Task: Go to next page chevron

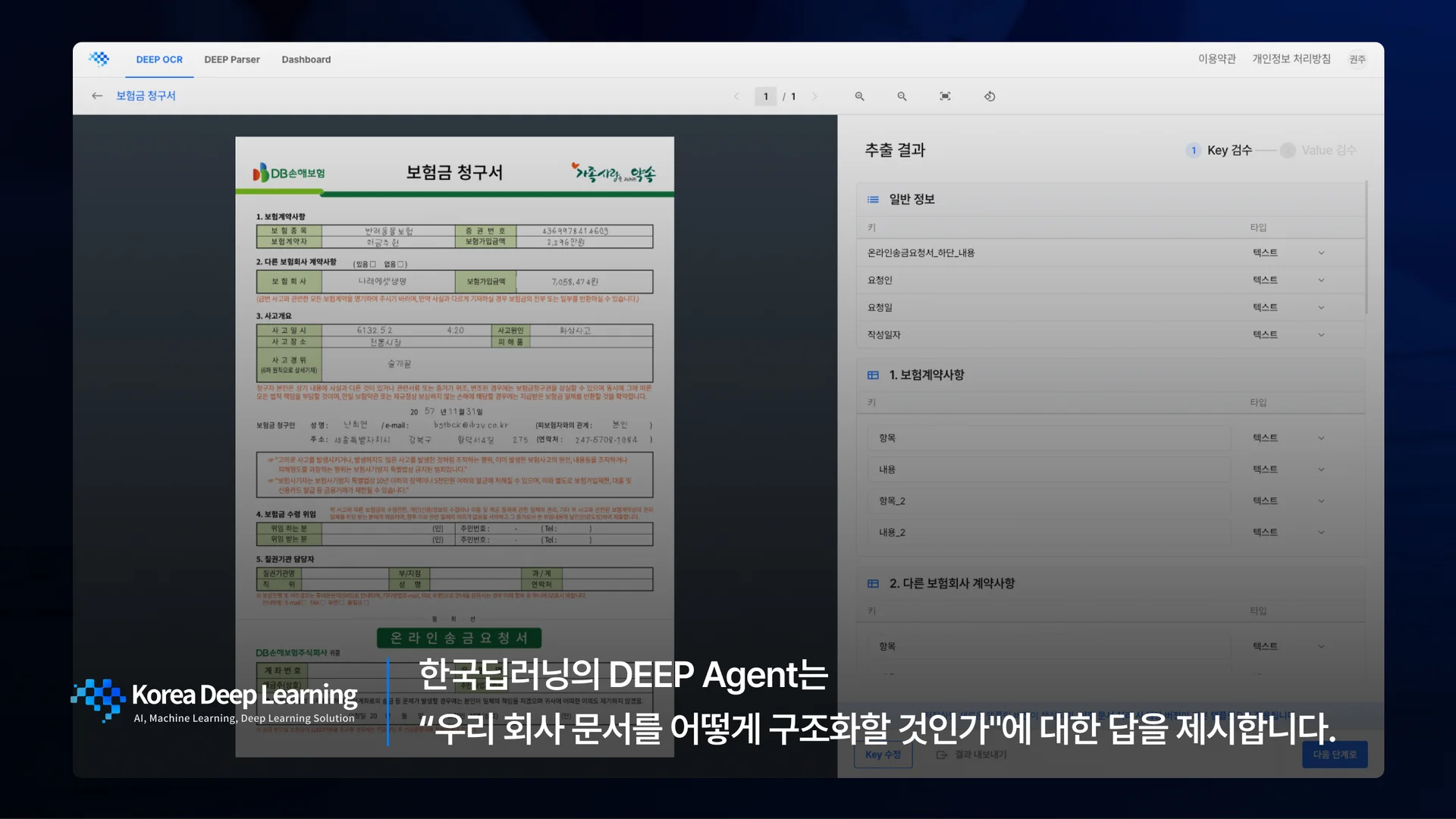Action: coord(815,96)
